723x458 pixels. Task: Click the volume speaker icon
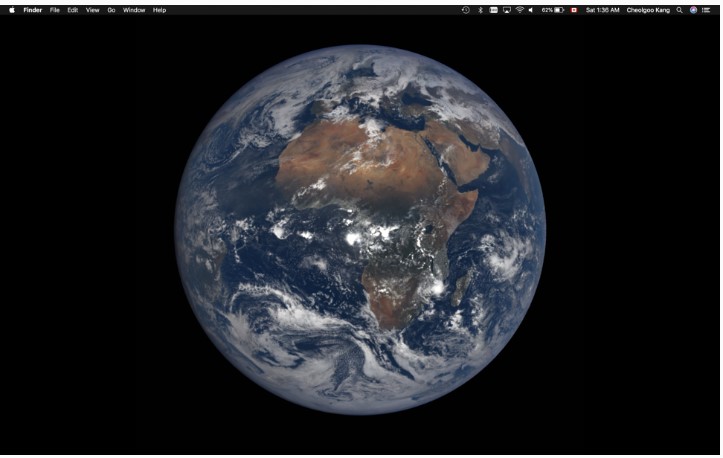click(x=531, y=10)
